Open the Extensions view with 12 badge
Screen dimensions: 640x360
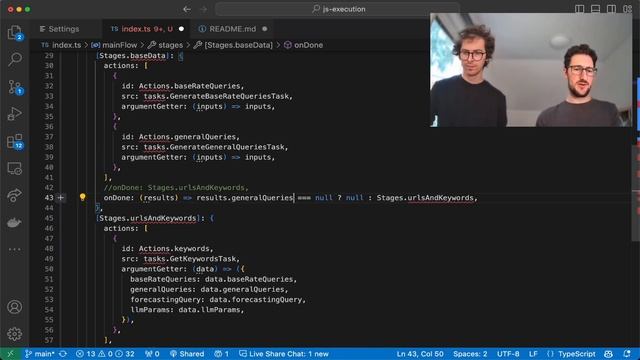(14, 141)
